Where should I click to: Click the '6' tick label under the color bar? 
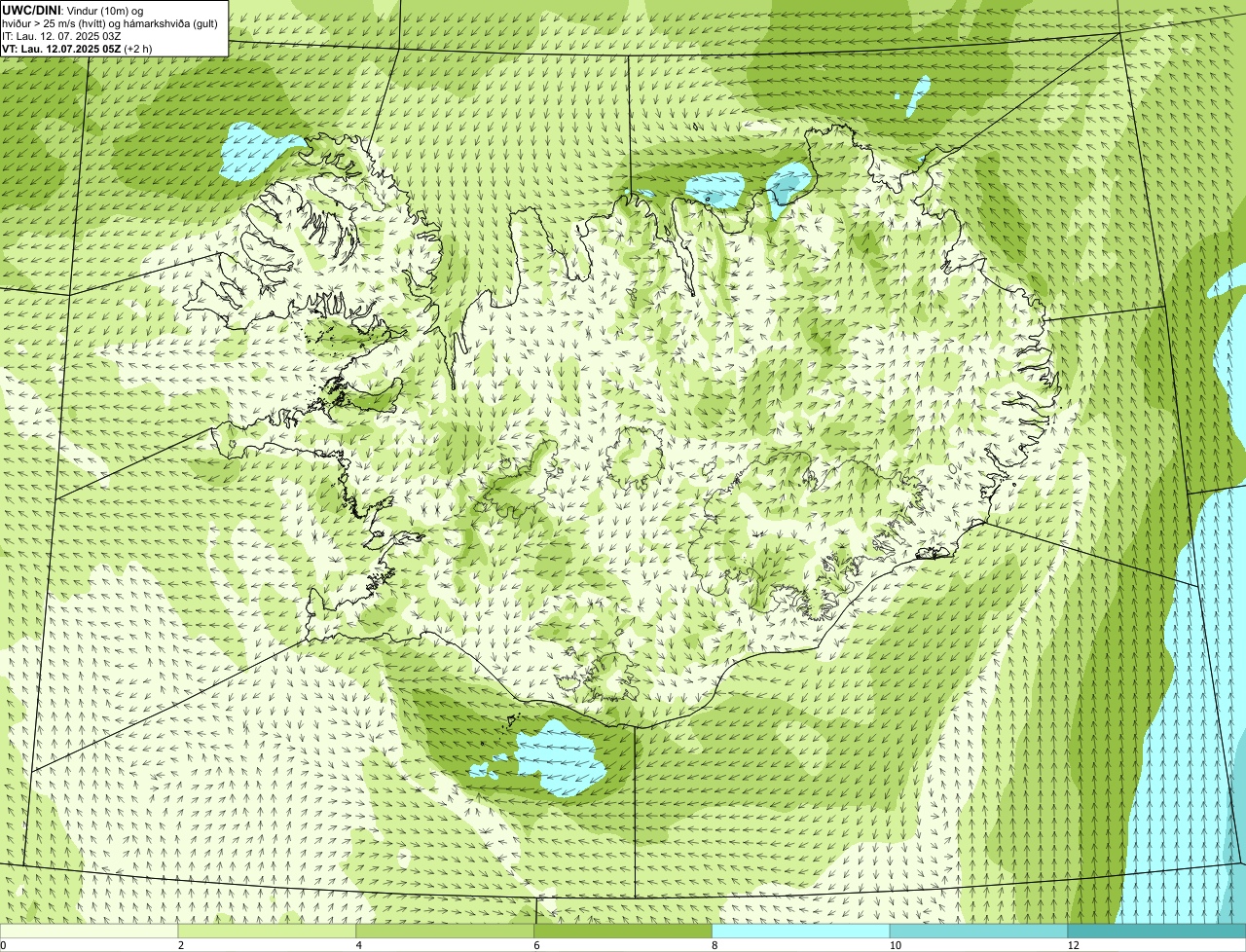536,945
